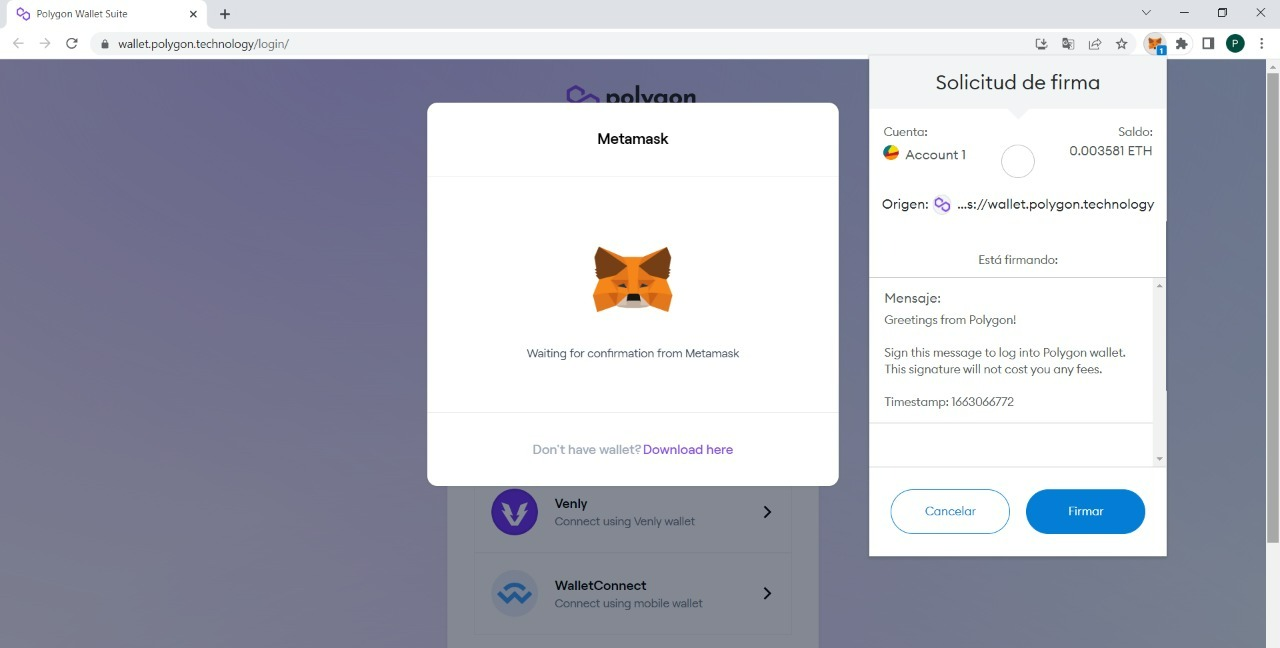Image resolution: width=1280 pixels, height=648 pixels.
Task: Open the tab search chevron
Action: click(x=1146, y=13)
